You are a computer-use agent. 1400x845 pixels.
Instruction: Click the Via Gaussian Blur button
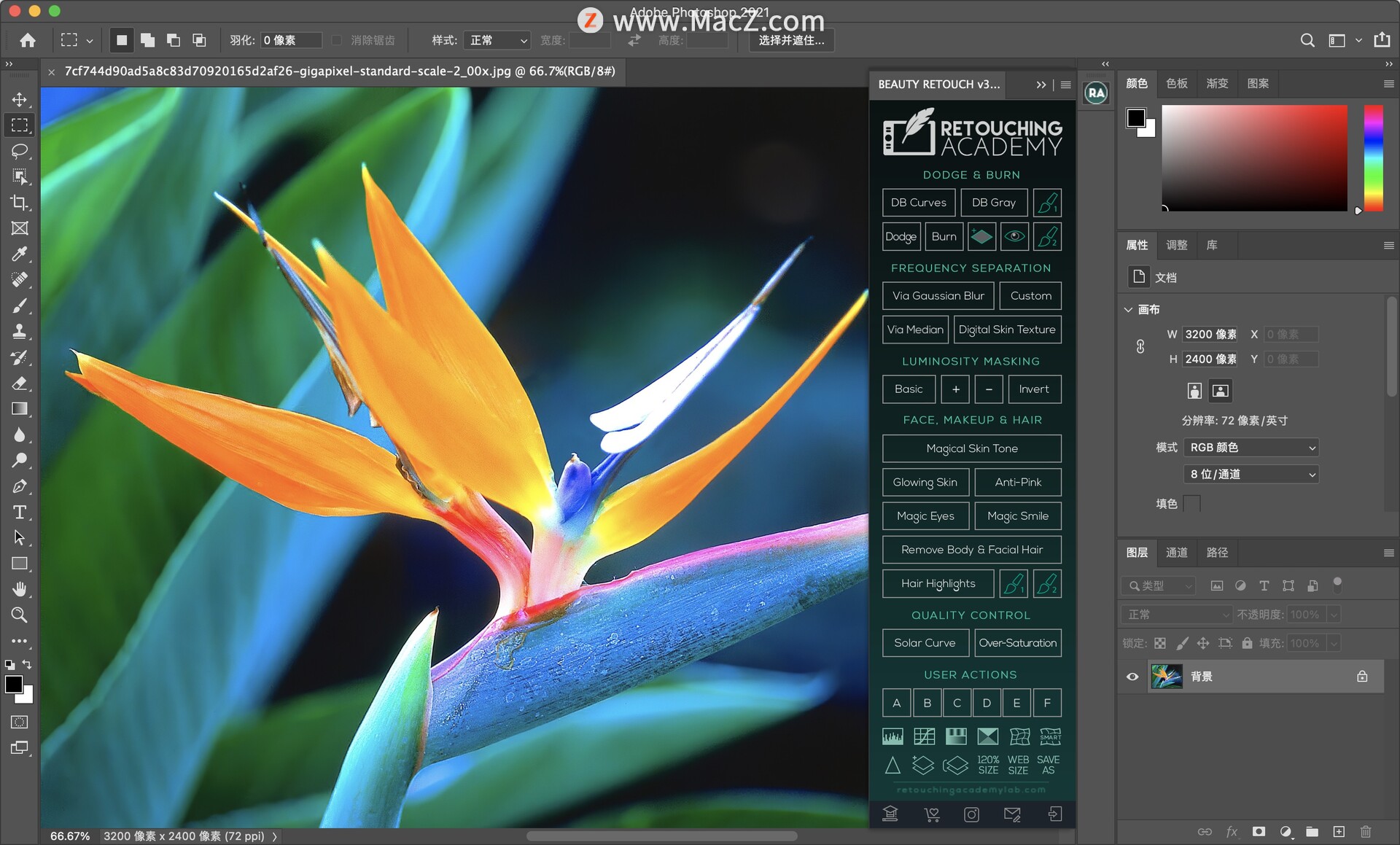pos(938,296)
